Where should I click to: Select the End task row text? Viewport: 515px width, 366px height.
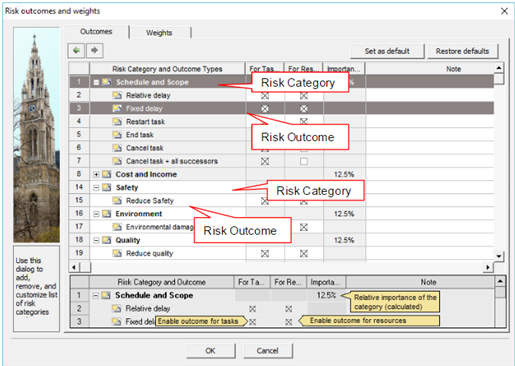(140, 135)
